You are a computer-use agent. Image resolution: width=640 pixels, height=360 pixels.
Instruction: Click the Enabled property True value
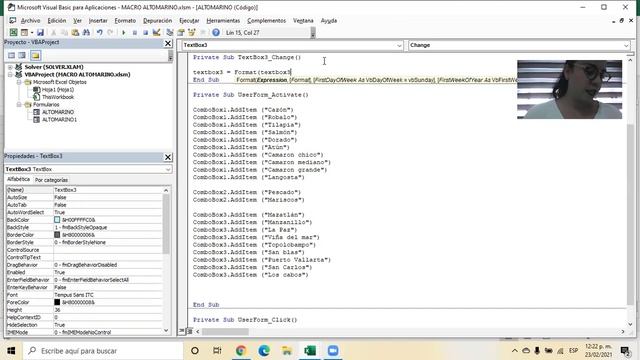108,272
